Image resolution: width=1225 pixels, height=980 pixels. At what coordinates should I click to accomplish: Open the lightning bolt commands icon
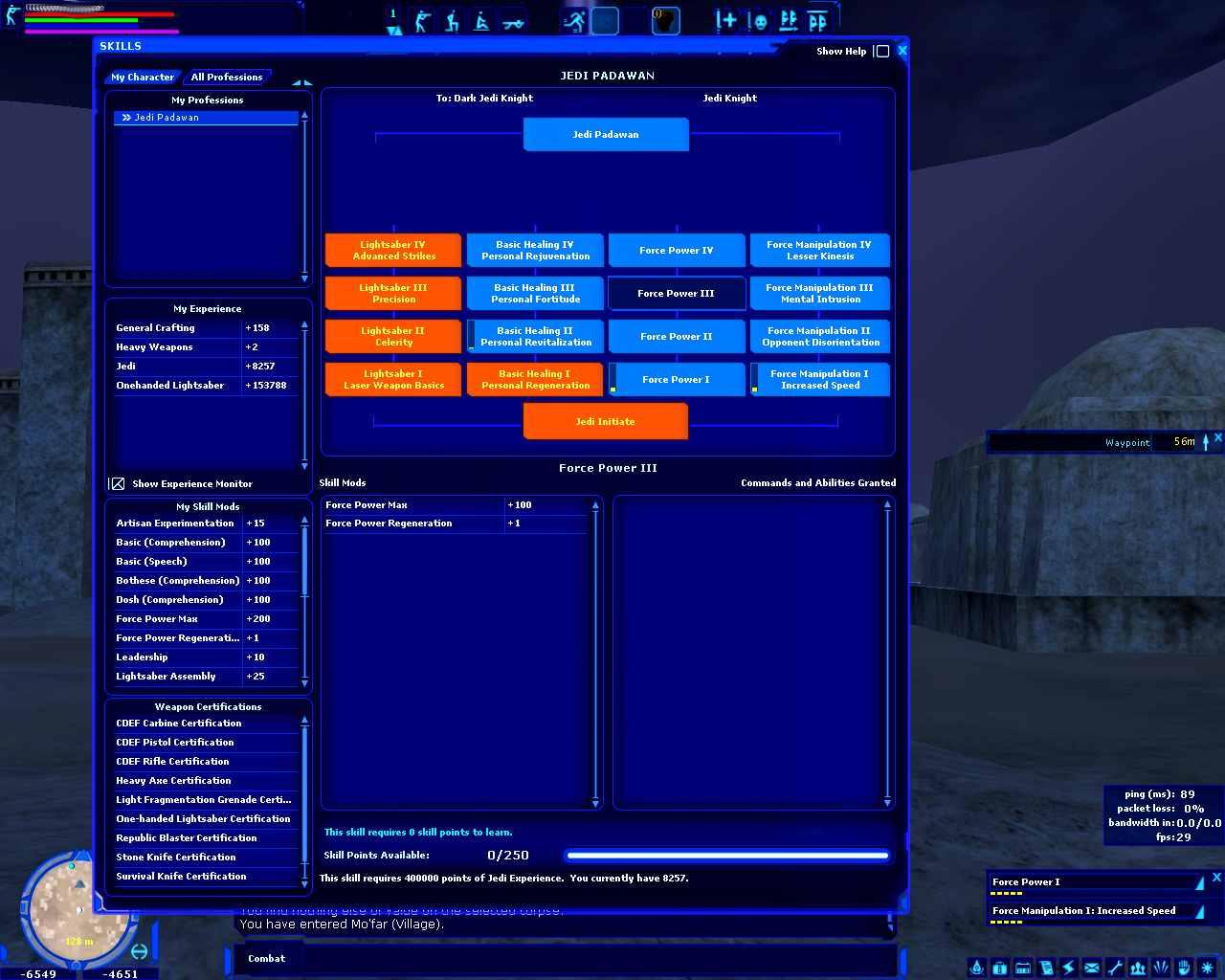point(1068,968)
